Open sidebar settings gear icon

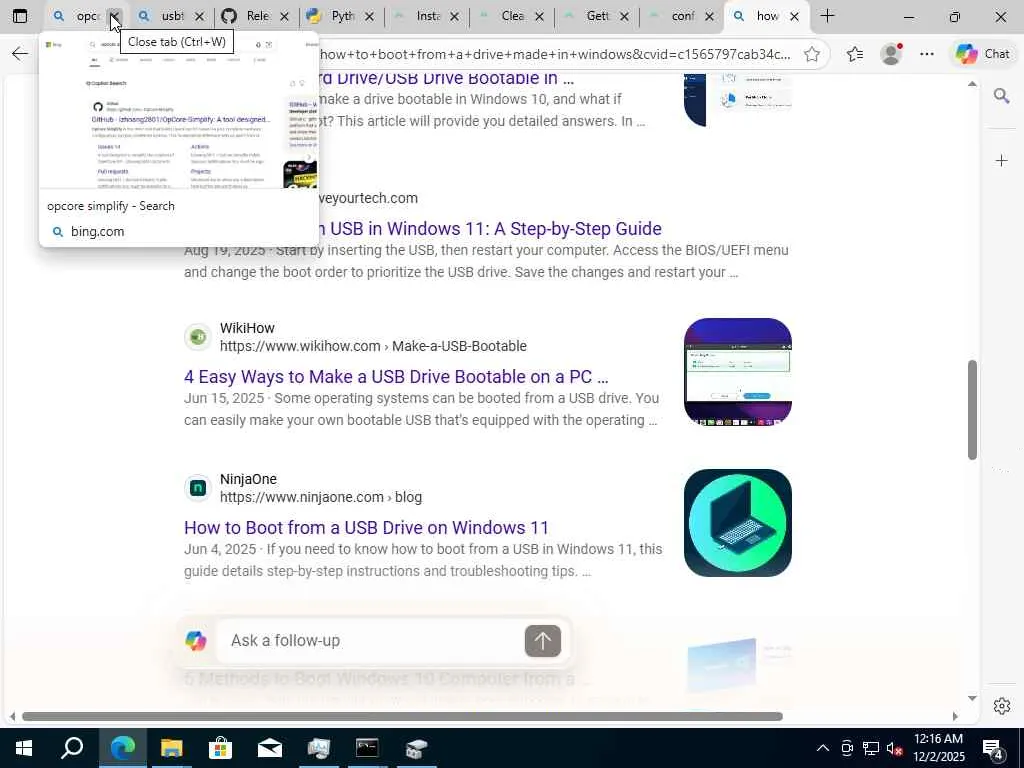(1001, 706)
